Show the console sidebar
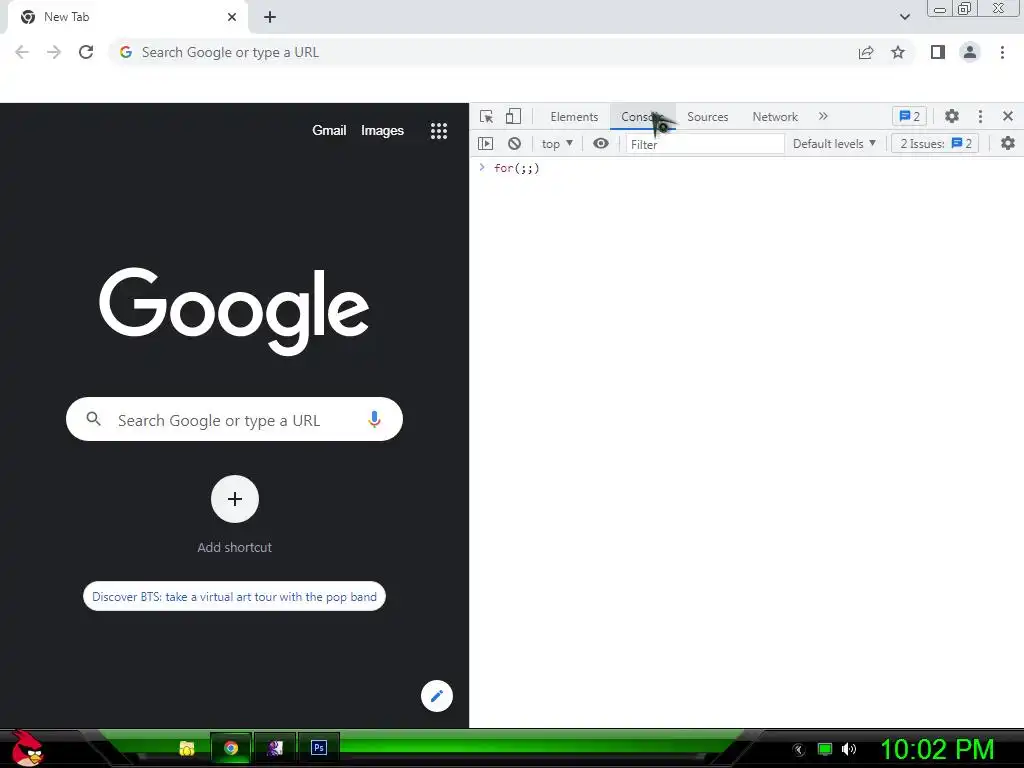Viewport: 1024px width, 768px height. 485,144
